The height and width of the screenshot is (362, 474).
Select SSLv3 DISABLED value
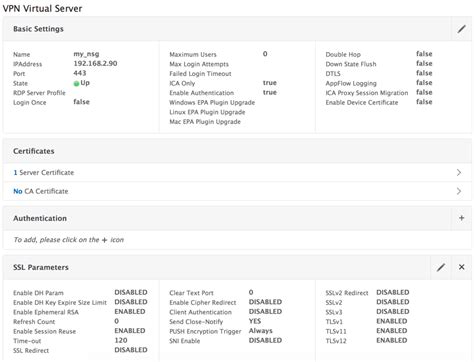(x=393, y=311)
